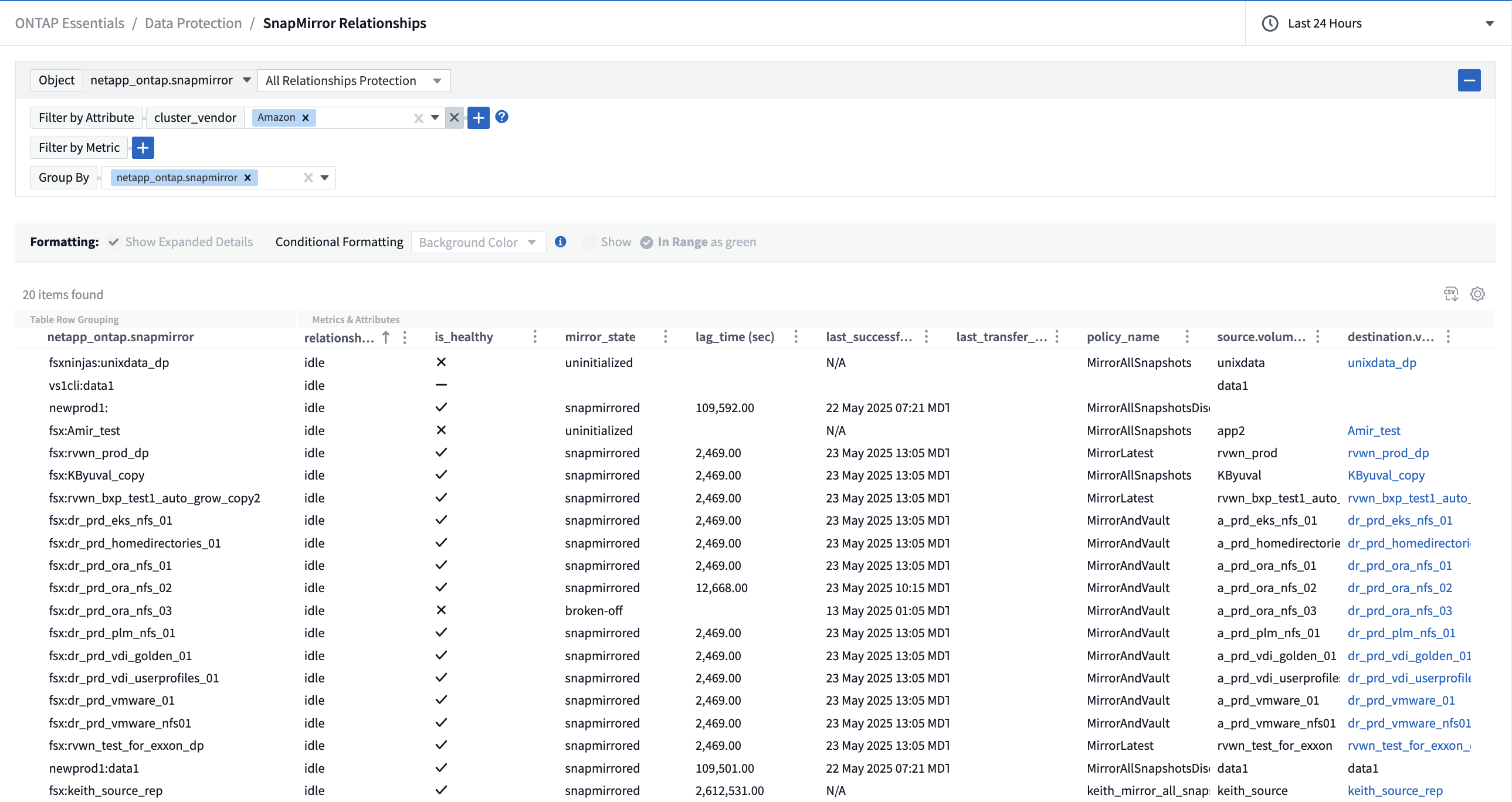Toggle Show Expanded Details checkbox
The width and height of the screenshot is (1512, 802).
click(114, 242)
